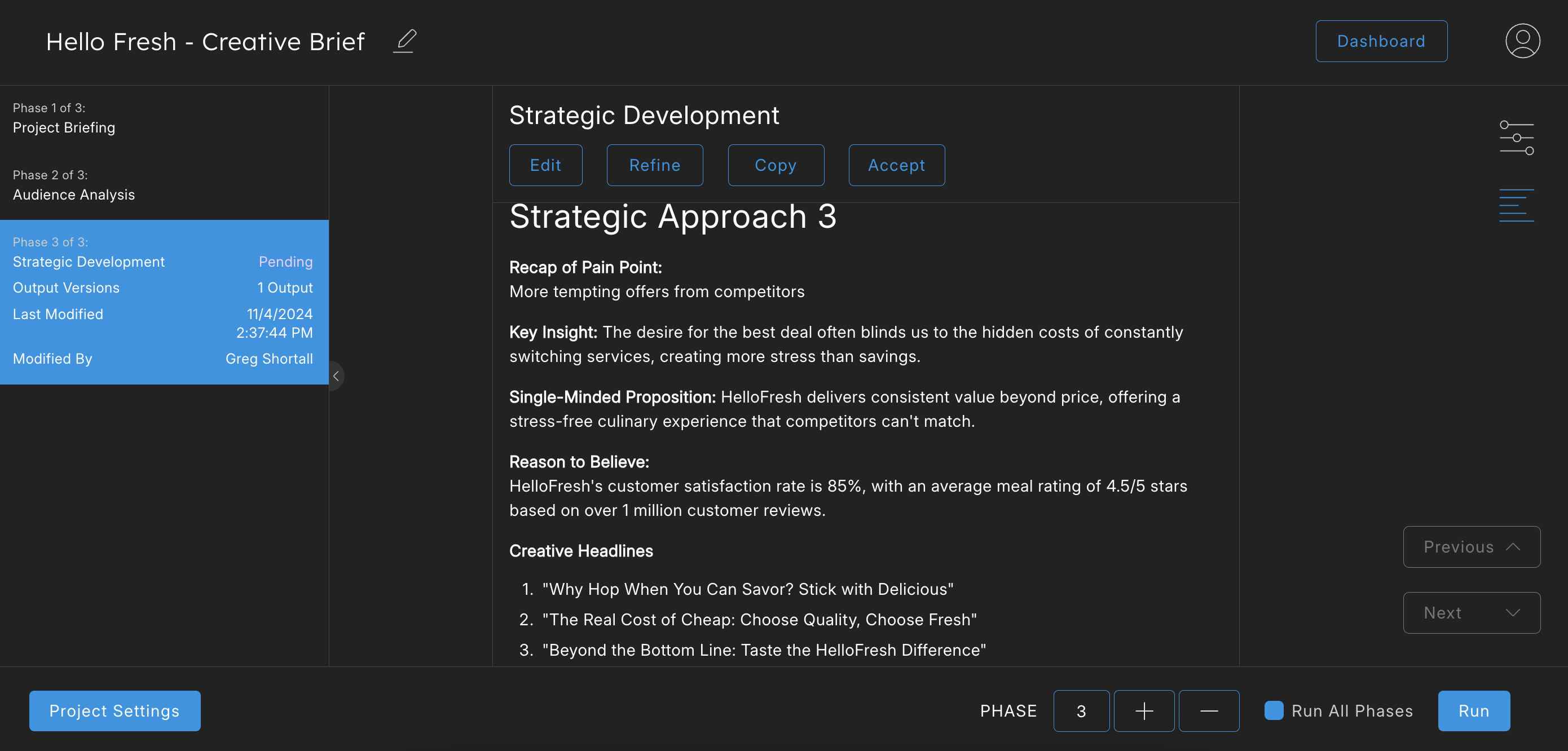
Task: Decrease phase with the minus icon
Action: pyautogui.click(x=1208, y=710)
